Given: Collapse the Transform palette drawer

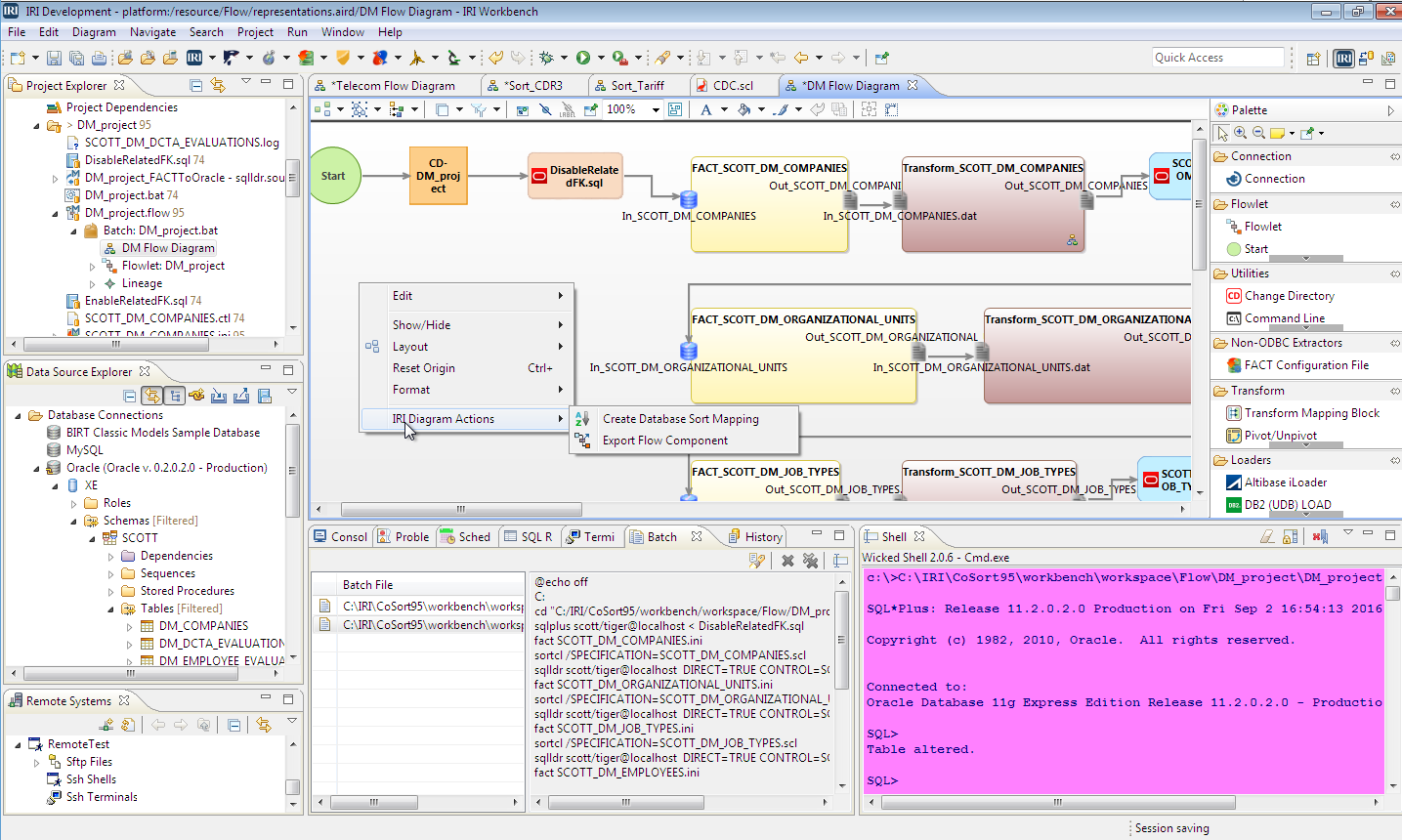Looking at the screenshot, I should click(1304, 391).
